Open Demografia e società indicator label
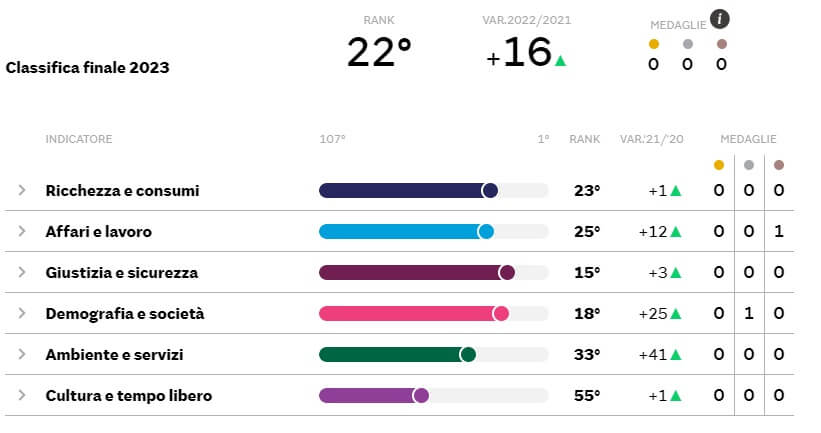Screen dimensions: 821x433 pyautogui.click(x=125, y=313)
